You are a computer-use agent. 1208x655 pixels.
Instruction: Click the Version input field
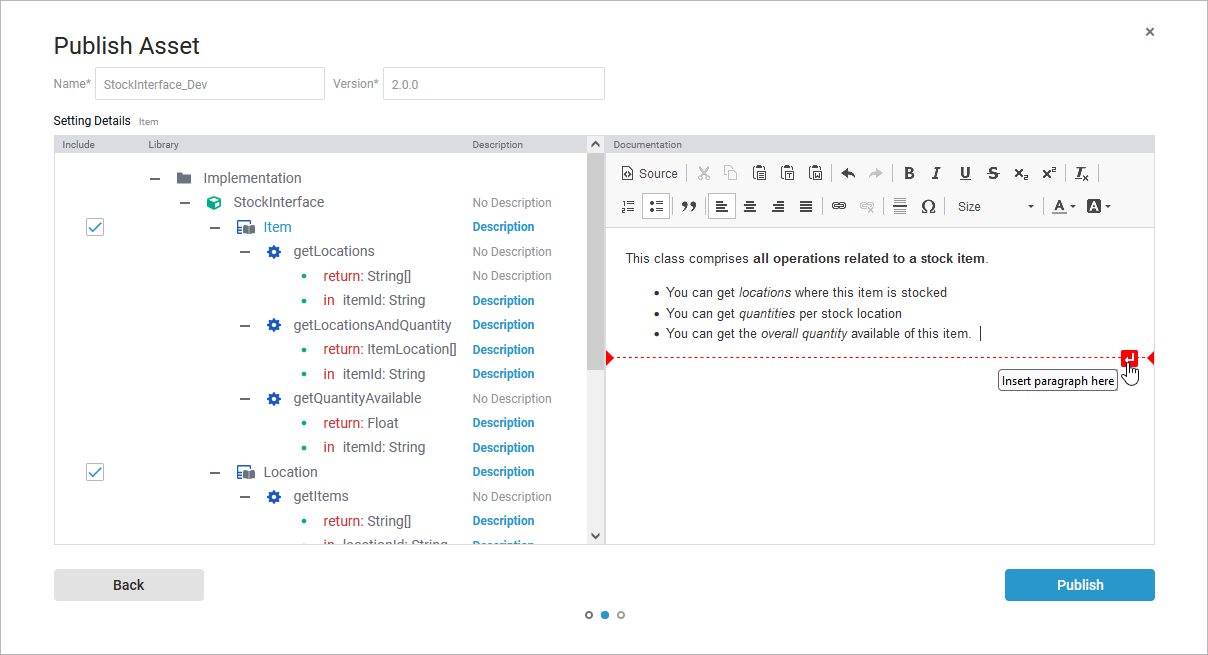coord(494,84)
